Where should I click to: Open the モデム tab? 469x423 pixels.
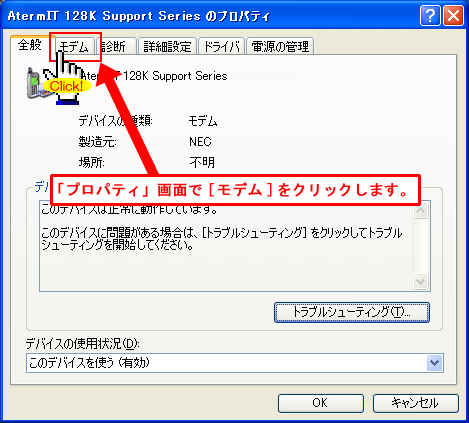74,47
